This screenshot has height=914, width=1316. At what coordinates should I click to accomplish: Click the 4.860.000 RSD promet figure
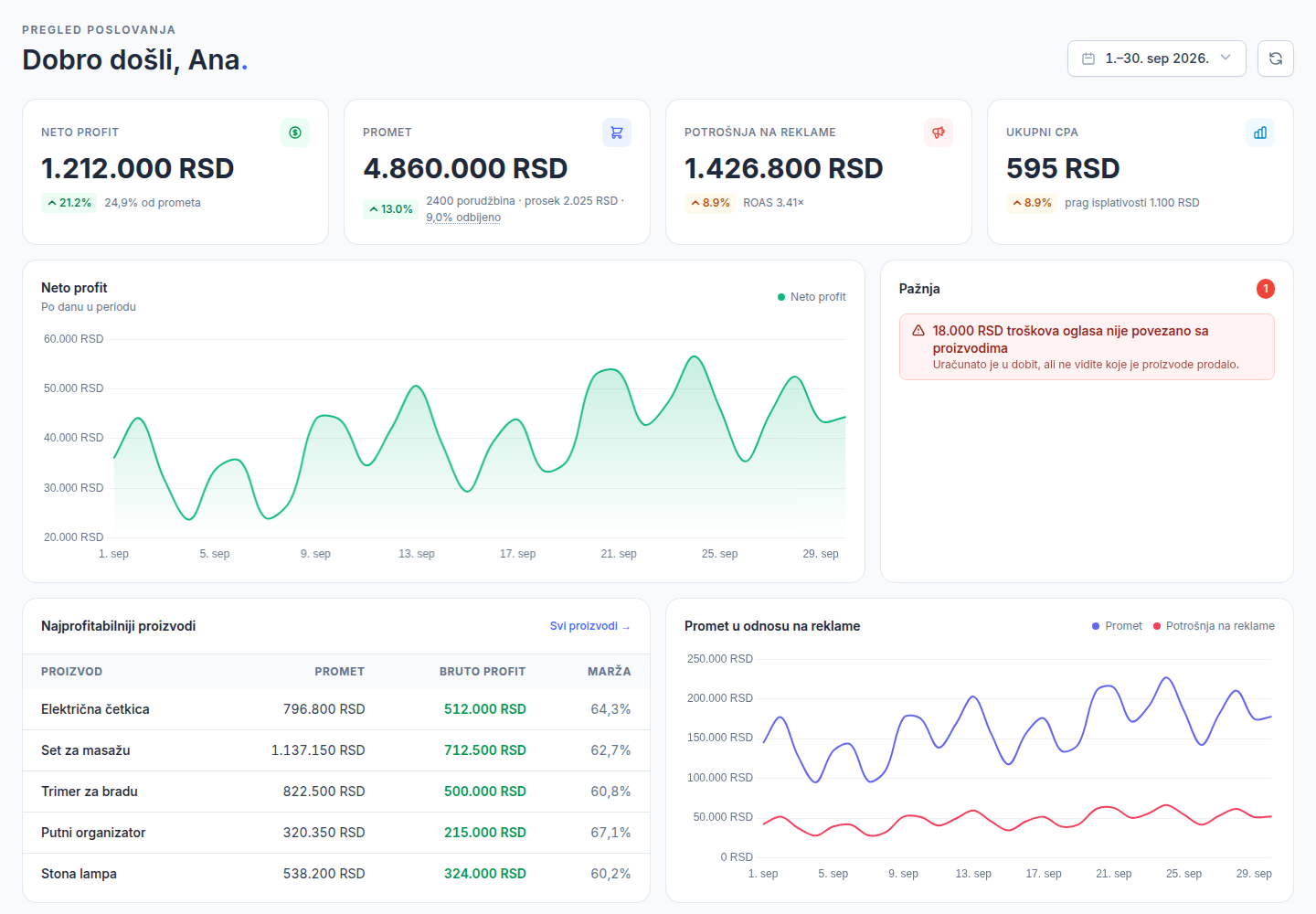(x=465, y=168)
